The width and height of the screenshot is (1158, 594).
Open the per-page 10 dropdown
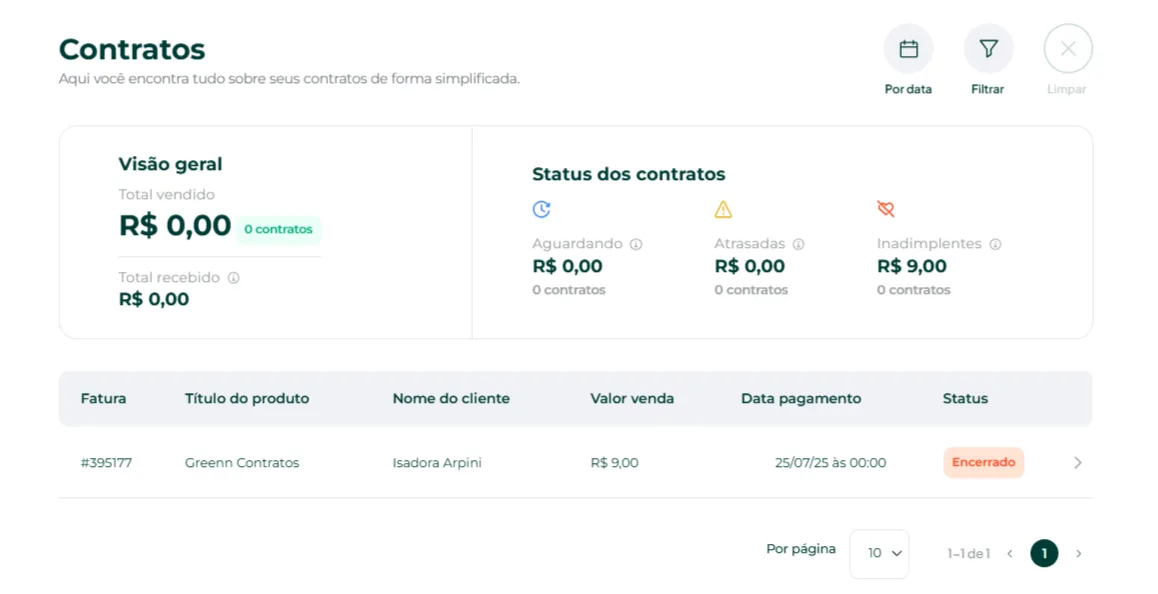pyautogui.click(x=880, y=553)
